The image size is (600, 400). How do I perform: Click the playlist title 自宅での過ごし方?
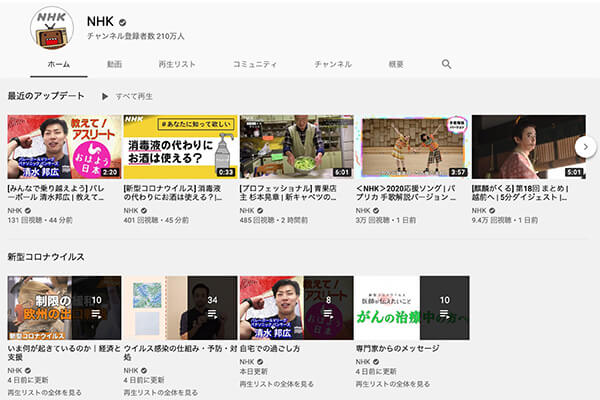point(270,348)
